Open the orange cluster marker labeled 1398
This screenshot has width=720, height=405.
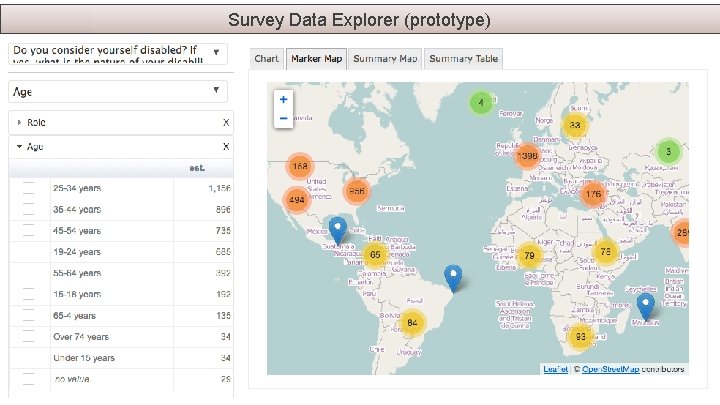pos(527,156)
